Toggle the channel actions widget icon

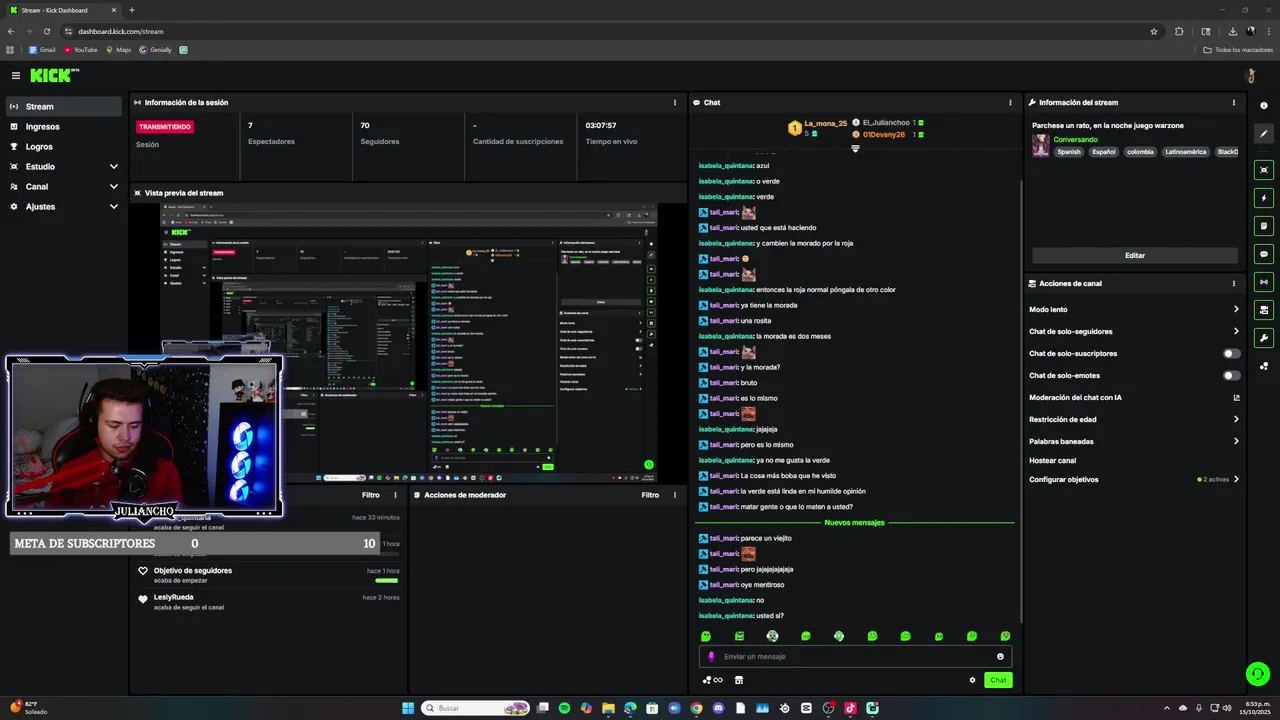pyautogui.click(x=1264, y=310)
